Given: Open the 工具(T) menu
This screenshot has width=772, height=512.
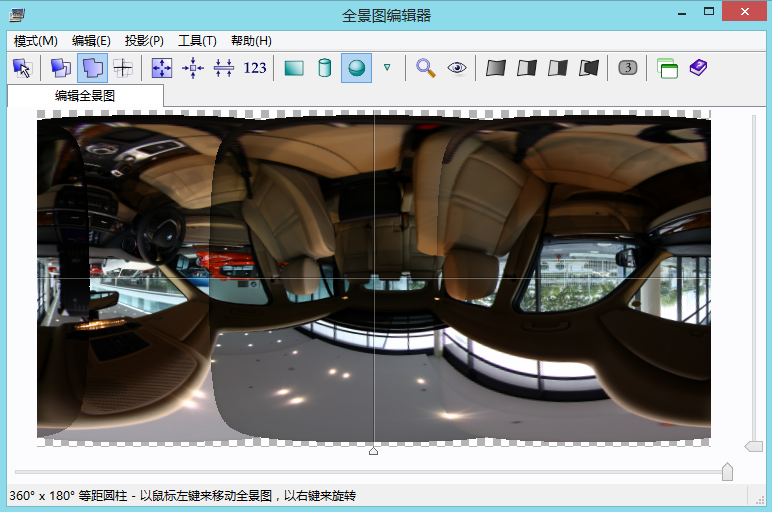Looking at the screenshot, I should 197,41.
